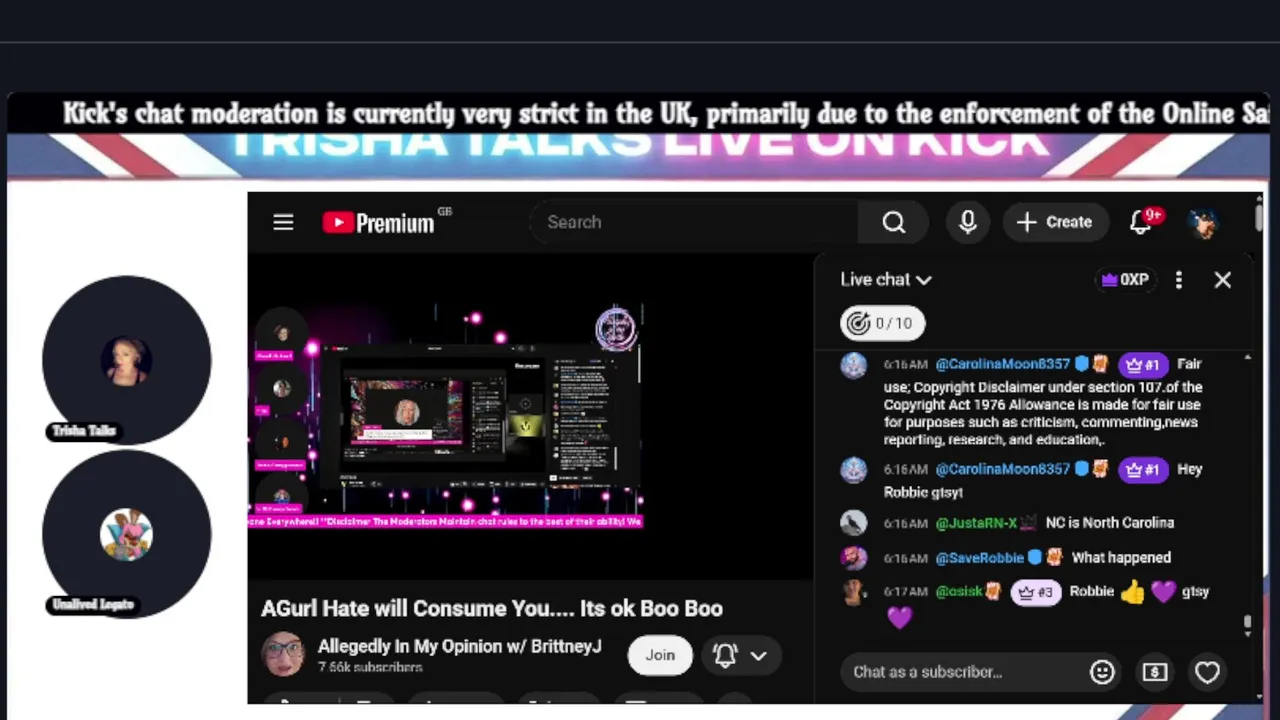The height and width of the screenshot is (720, 1280).
Task: Click the 0/10 goal progress chip
Action: click(883, 323)
